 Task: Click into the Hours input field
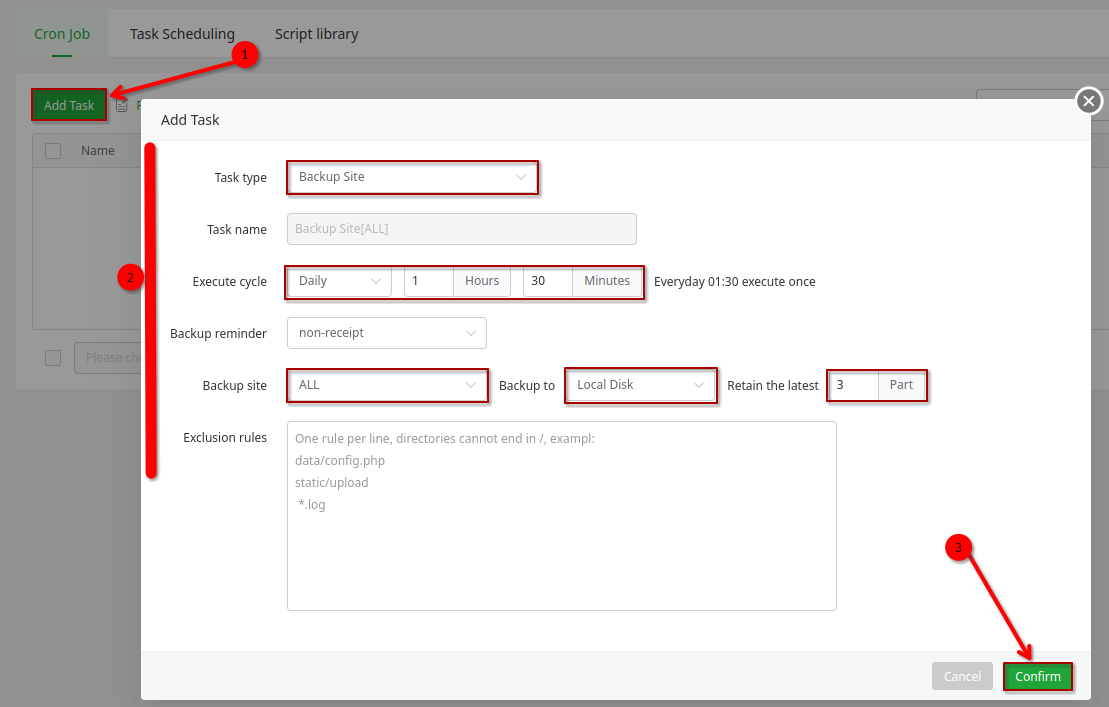pyautogui.click(x=429, y=282)
